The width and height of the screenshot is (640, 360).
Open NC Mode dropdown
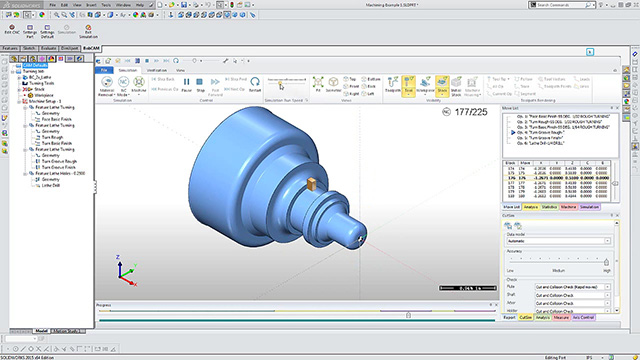(x=123, y=87)
